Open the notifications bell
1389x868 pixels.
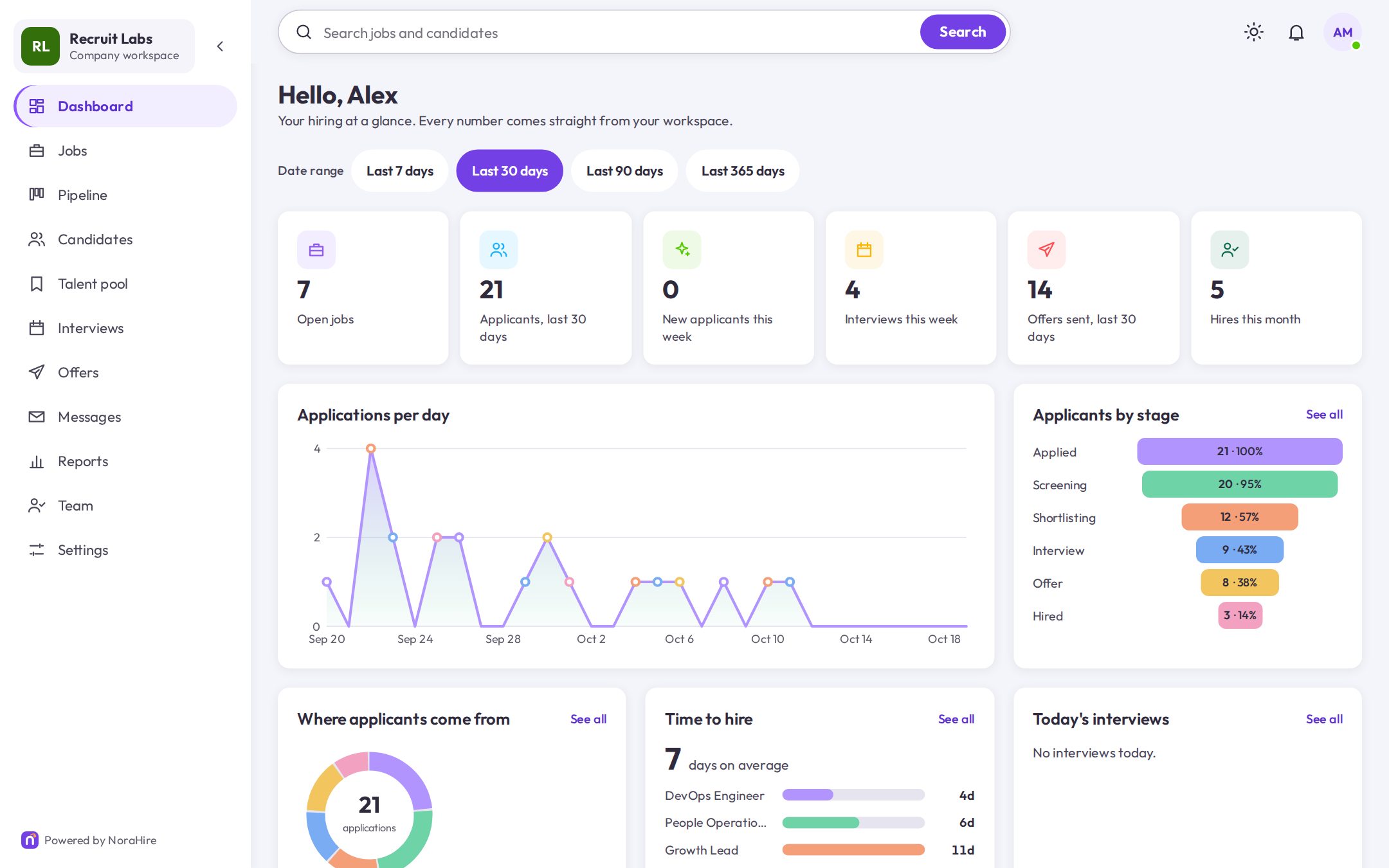pos(1296,32)
